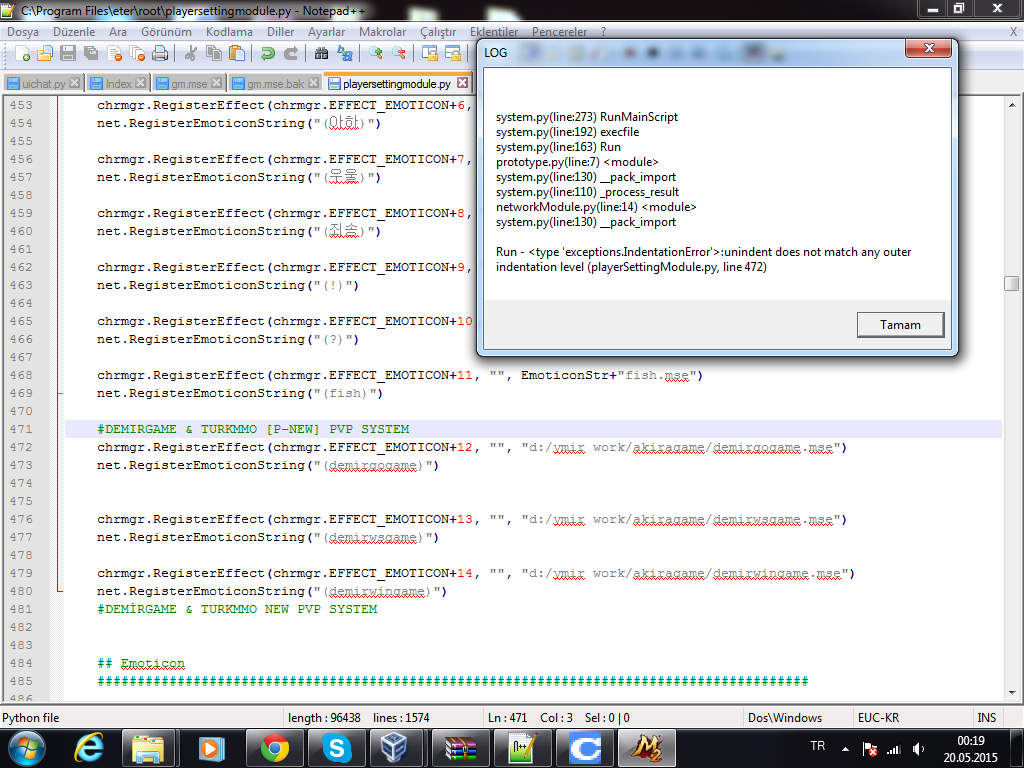Click line 472 RegisterEffect EMOTICON+12 code
1024x768 pixels.
tap(472, 447)
